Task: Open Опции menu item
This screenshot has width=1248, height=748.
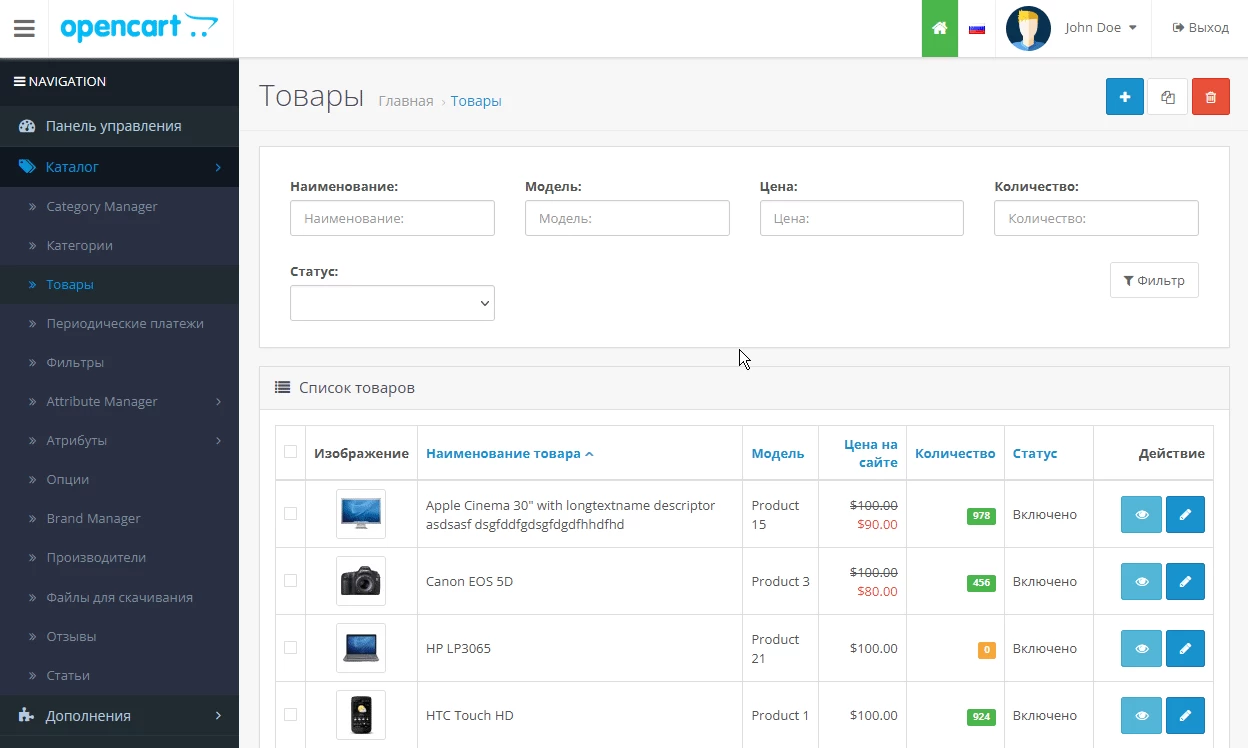Action: (119, 479)
